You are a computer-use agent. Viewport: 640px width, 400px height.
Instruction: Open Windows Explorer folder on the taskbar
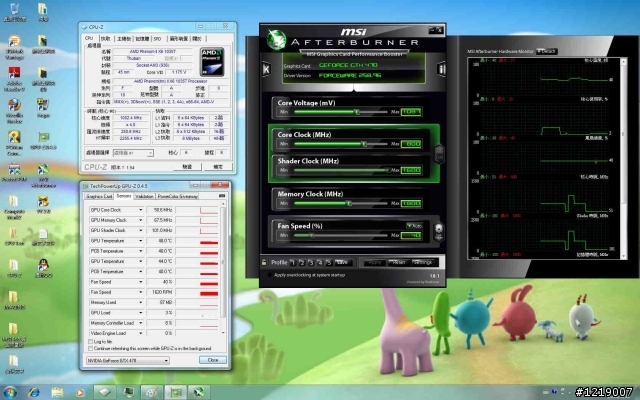click(x=58, y=392)
